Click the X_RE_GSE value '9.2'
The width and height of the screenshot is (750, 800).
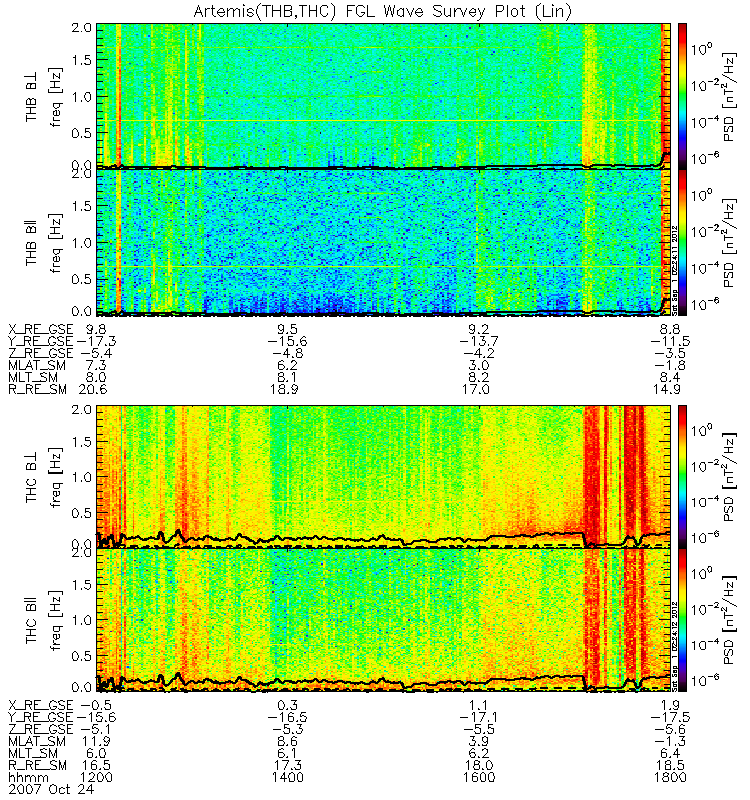tap(479, 330)
